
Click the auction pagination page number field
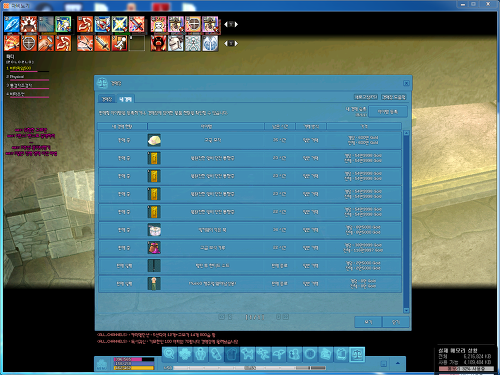tap(254, 317)
